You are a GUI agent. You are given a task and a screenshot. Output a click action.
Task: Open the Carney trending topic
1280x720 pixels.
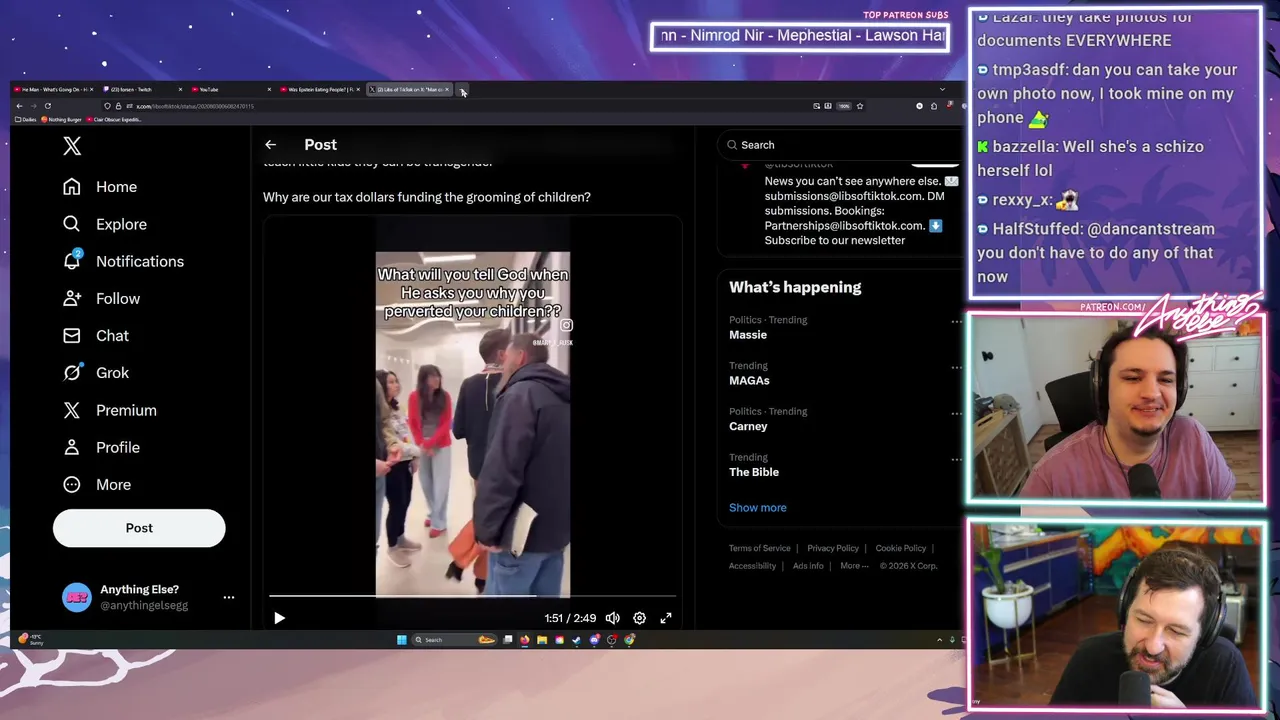click(748, 427)
